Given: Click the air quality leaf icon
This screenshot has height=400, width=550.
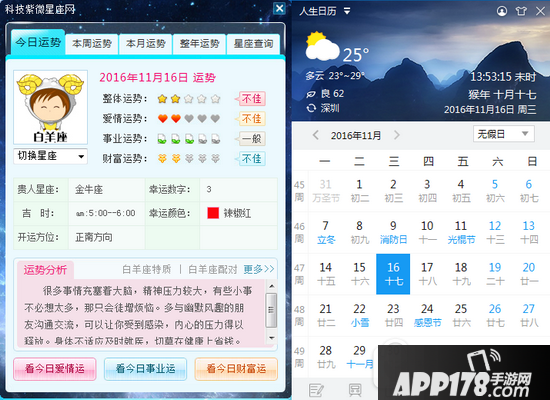Looking at the screenshot, I should [x=311, y=94].
